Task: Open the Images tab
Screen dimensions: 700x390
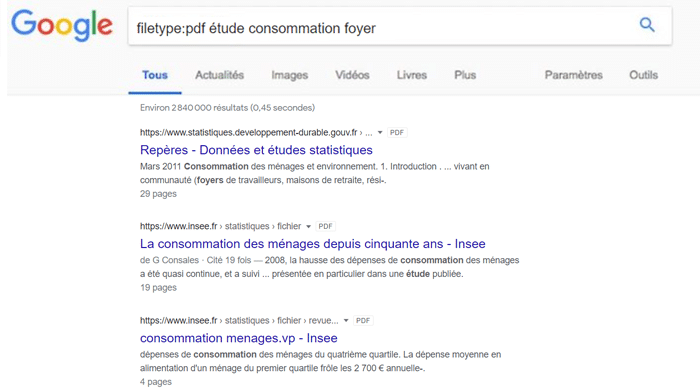Action: pos(289,75)
